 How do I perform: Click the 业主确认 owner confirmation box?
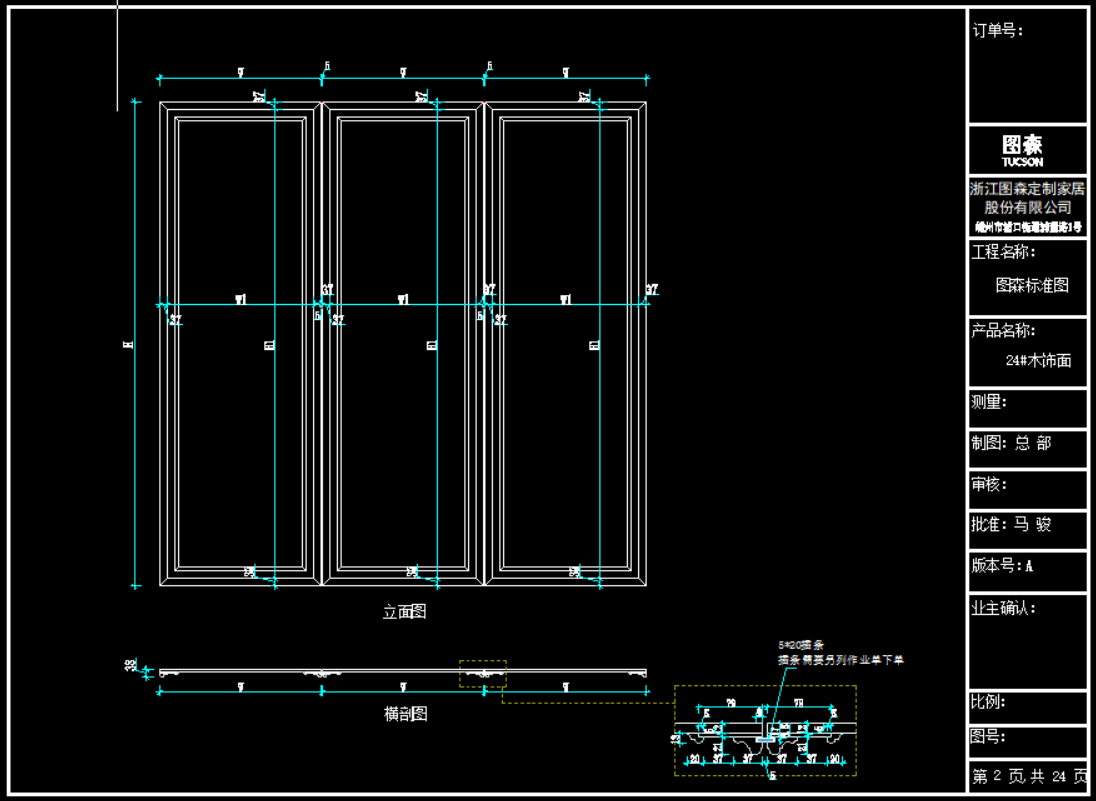[1027, 640]
